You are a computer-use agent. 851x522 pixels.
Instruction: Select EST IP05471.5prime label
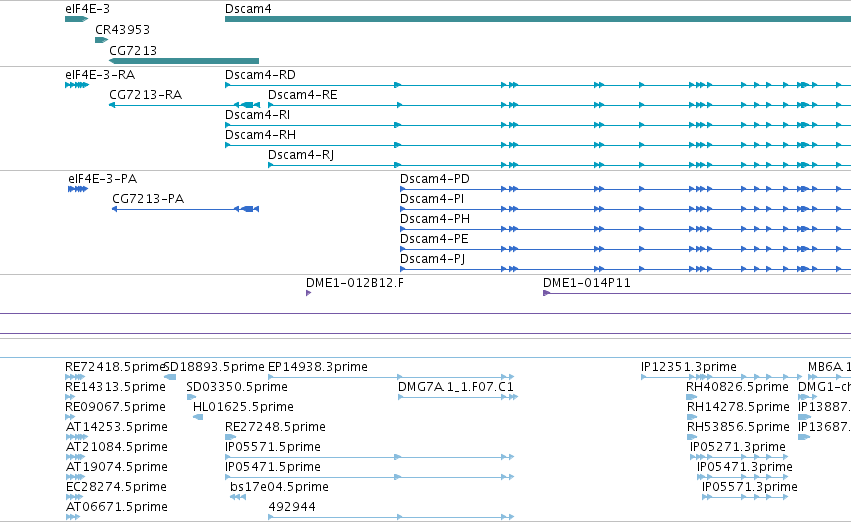[273, 467]
